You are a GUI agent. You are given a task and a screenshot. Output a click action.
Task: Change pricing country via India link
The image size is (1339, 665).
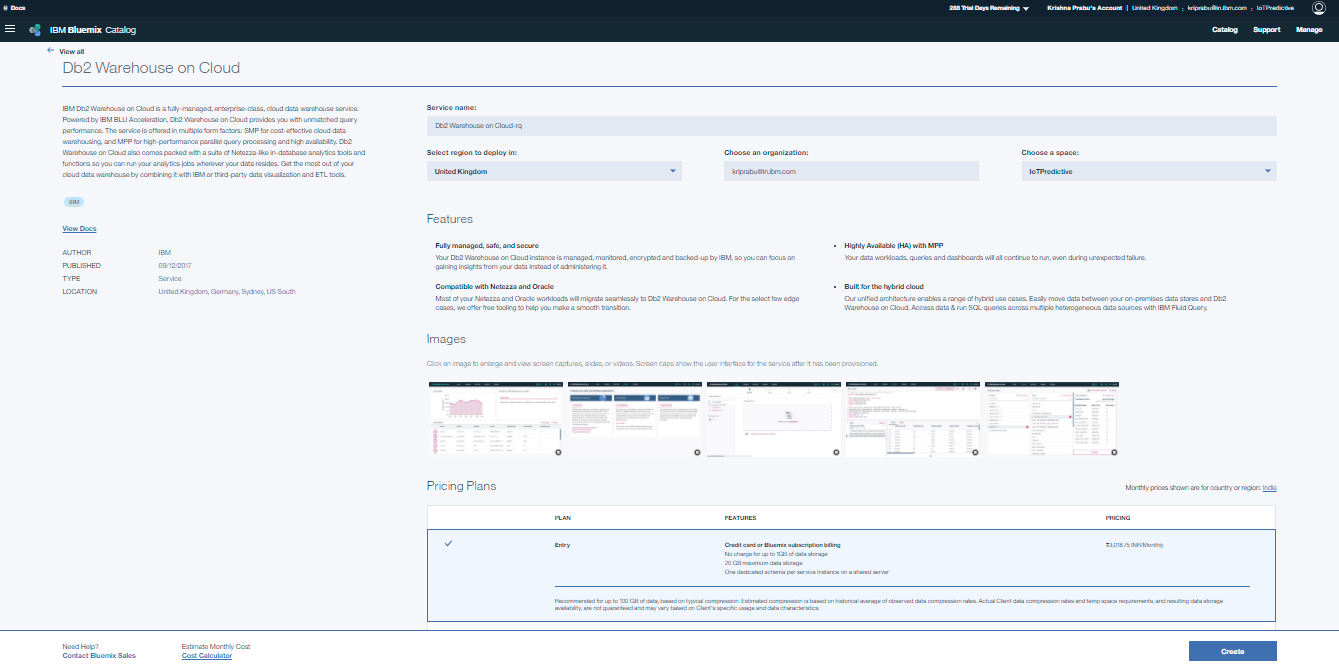[x=1269, y=487]
